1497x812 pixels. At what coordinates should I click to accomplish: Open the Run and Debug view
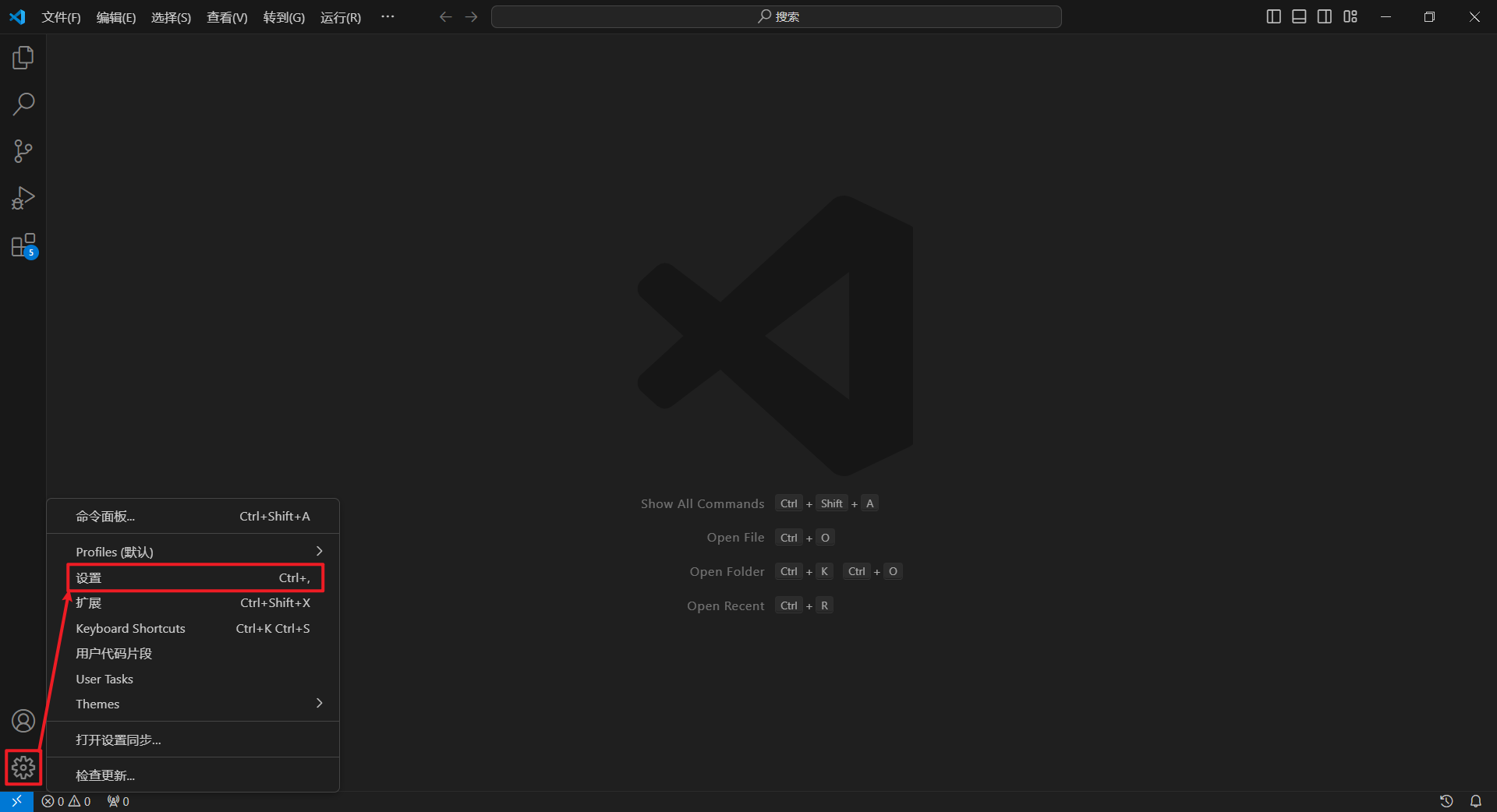(23, 198)
